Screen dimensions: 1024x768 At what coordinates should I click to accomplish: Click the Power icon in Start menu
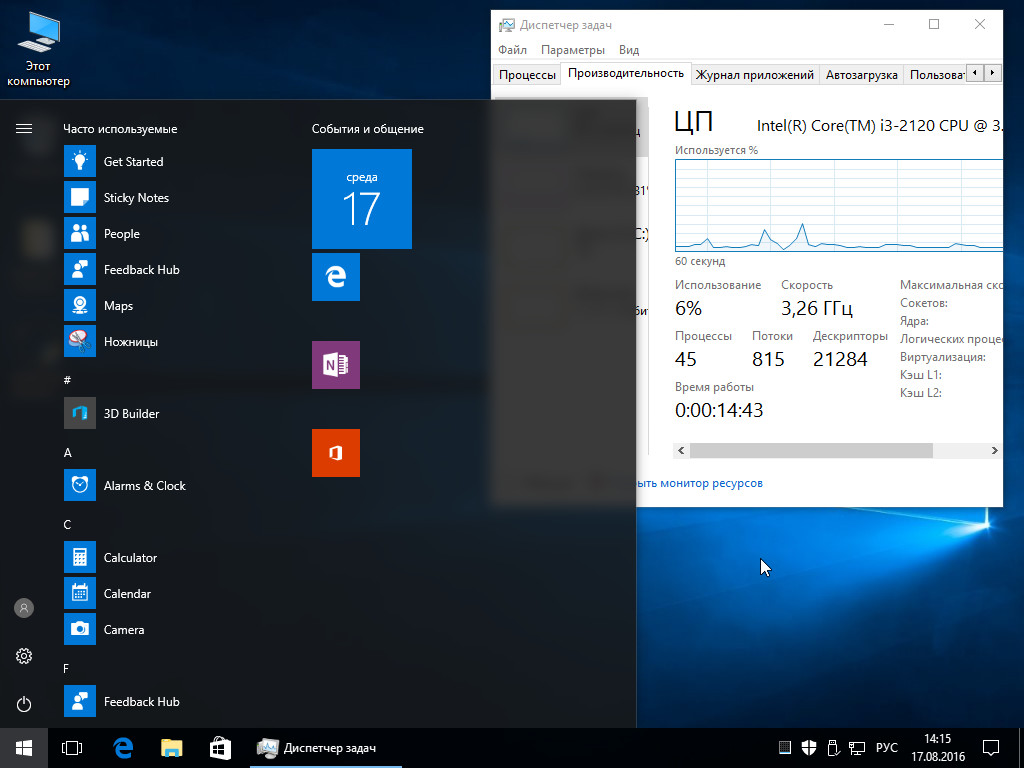pyautogui.click(x=24, y=704)
